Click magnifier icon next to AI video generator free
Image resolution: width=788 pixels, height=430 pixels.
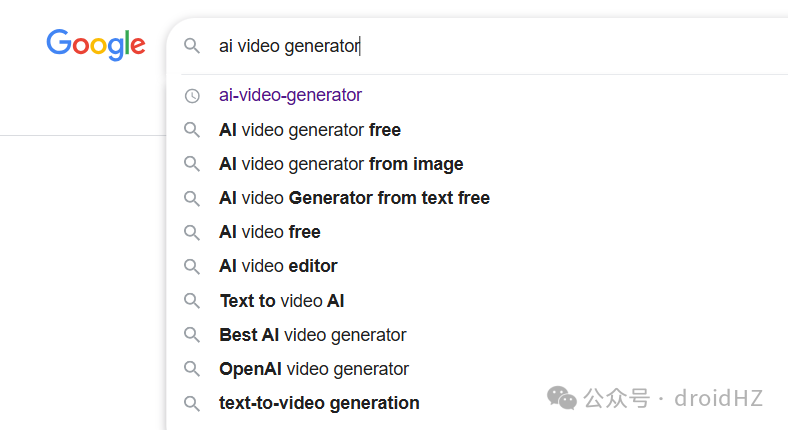192,130
